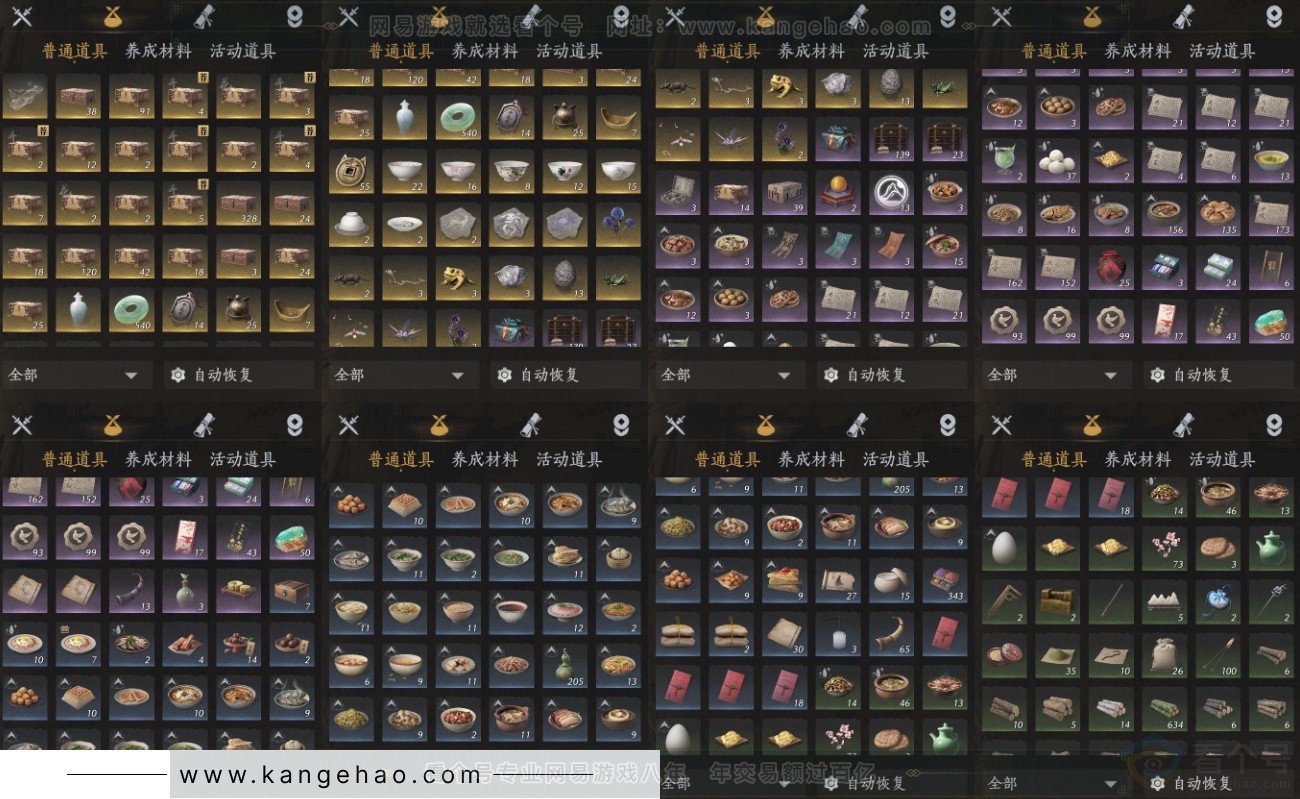The height and width of the screenshot is (799, 1300).
Task: Click the orange orb on red stand
Action: point(837,190)
